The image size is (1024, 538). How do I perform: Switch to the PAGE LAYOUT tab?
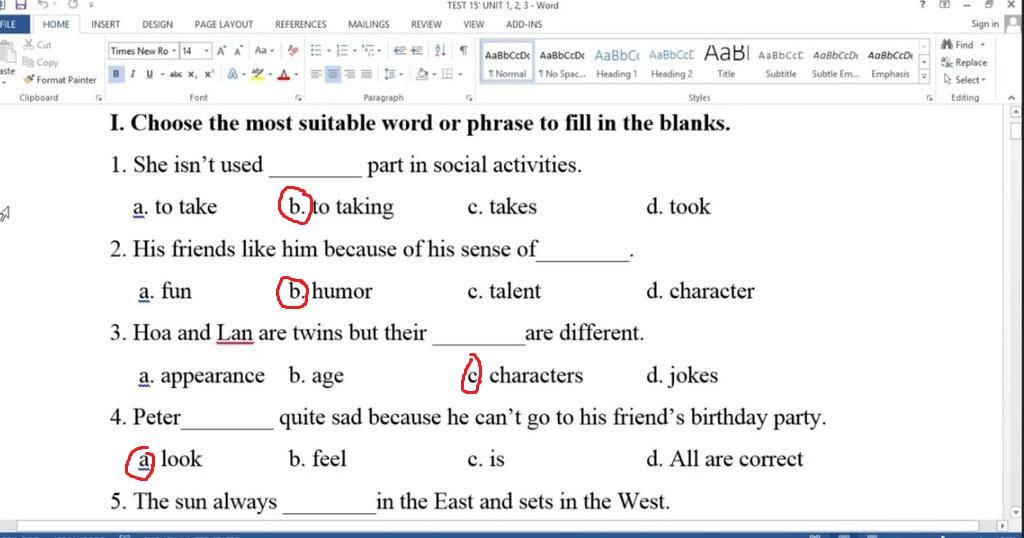223,24
